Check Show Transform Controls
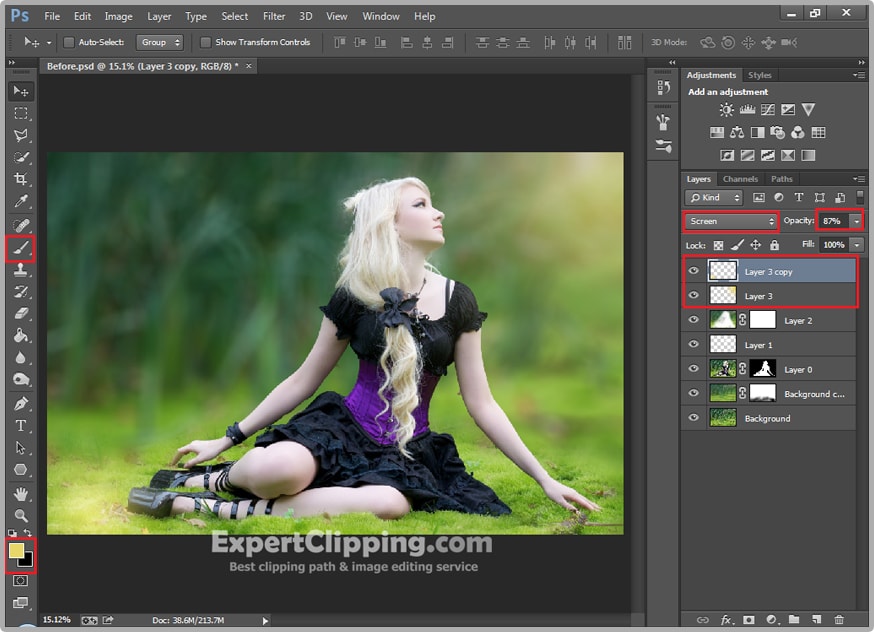 (x=206, y=43)
